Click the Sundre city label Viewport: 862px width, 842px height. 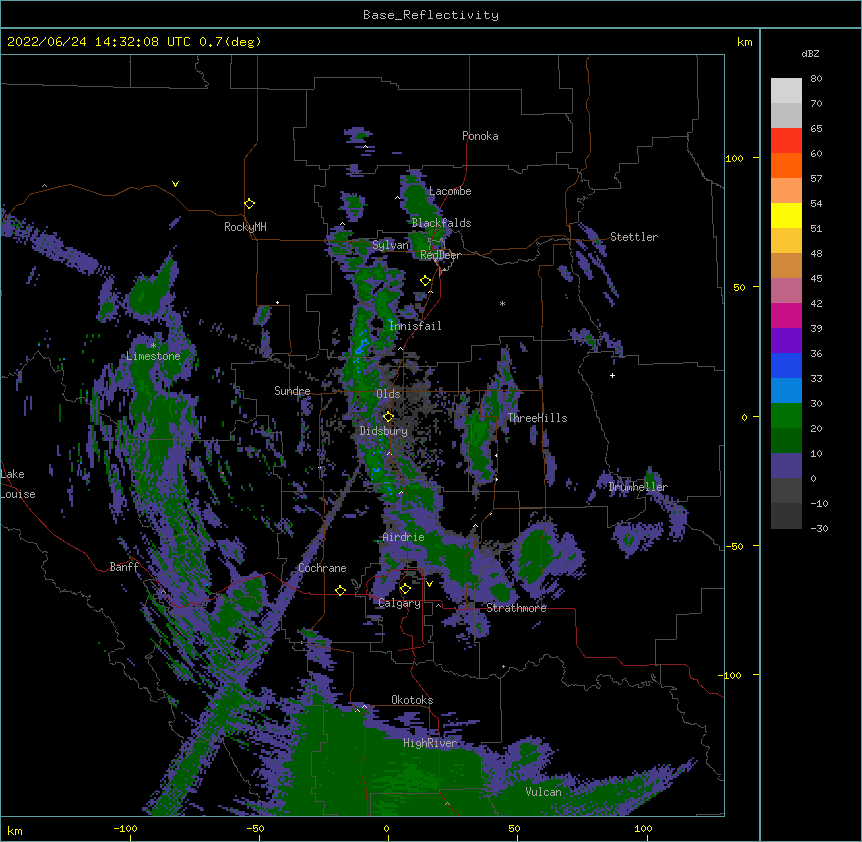click(x=292, y=391)
